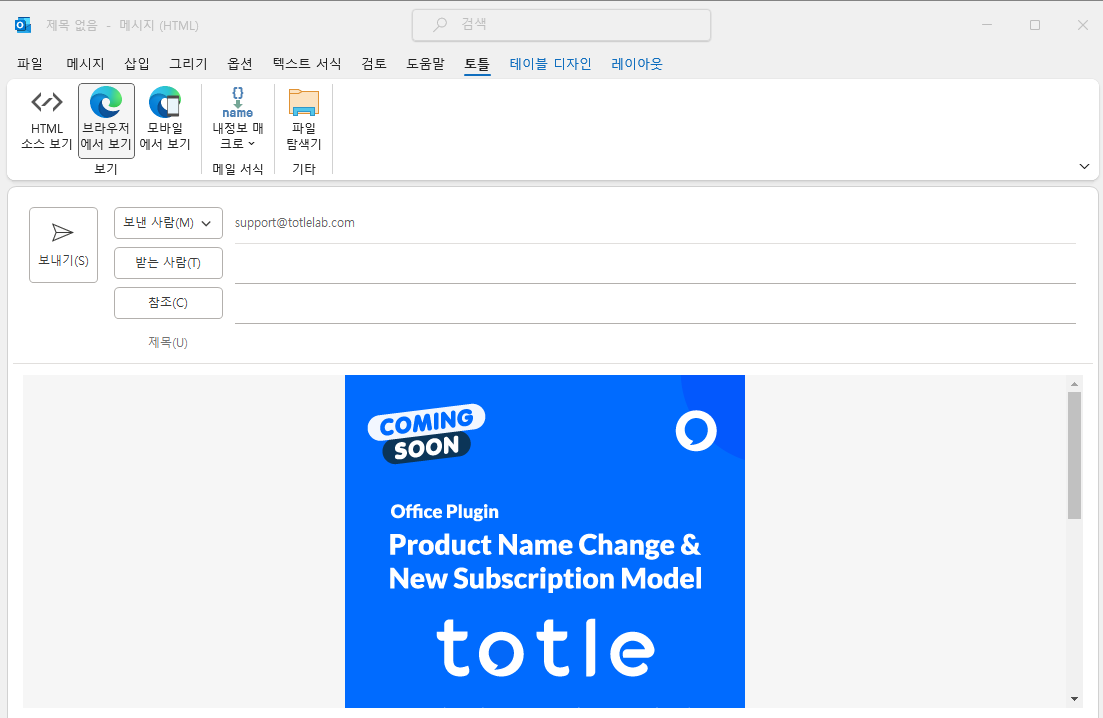The height and width of the screenshot is (718, 1103).
Task: Collapse the ribbon with chevron
Action: point(1084,167)
